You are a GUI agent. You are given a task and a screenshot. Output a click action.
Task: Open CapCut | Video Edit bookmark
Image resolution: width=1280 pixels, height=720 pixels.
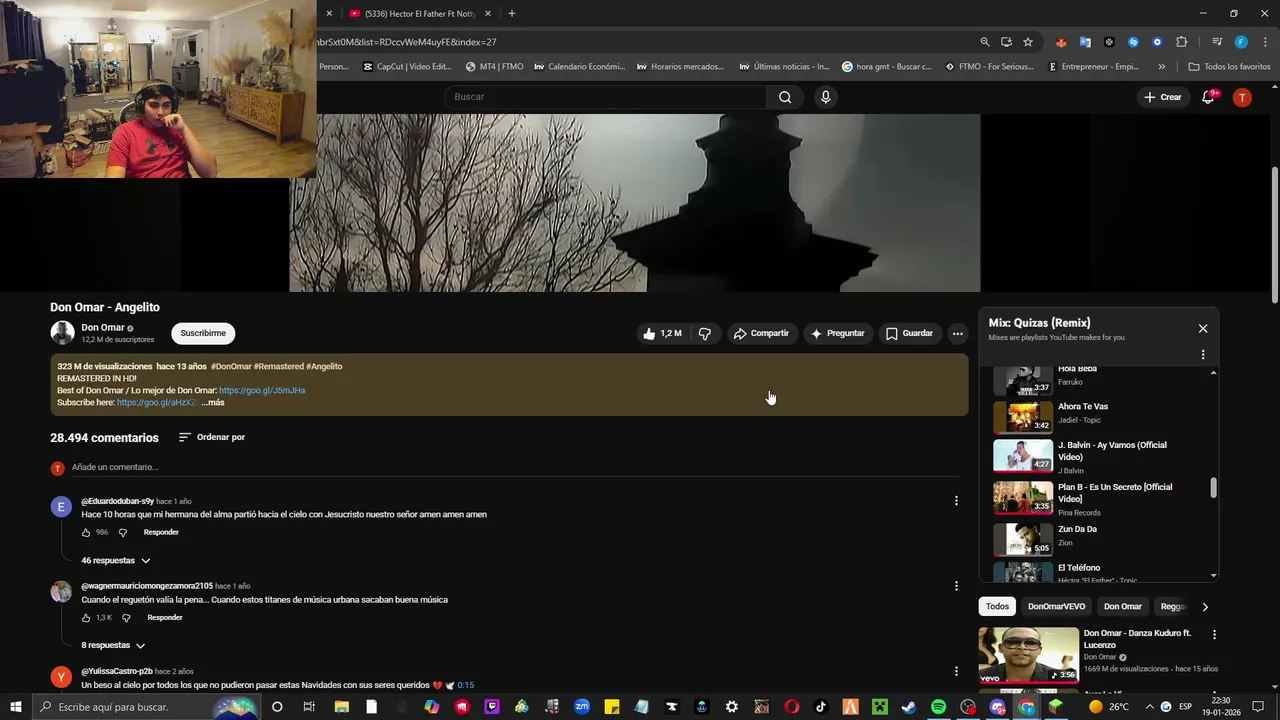pos(407,67)
